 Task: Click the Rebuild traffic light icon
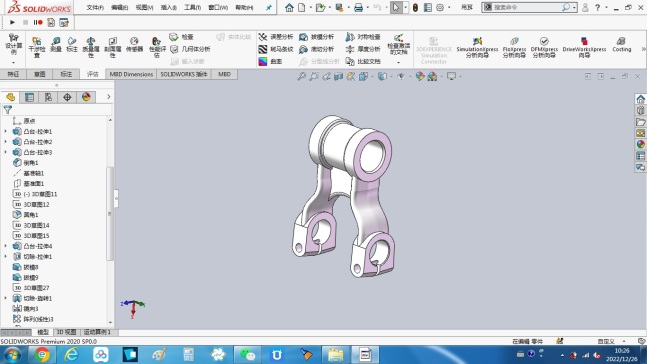tap(416, 7)
